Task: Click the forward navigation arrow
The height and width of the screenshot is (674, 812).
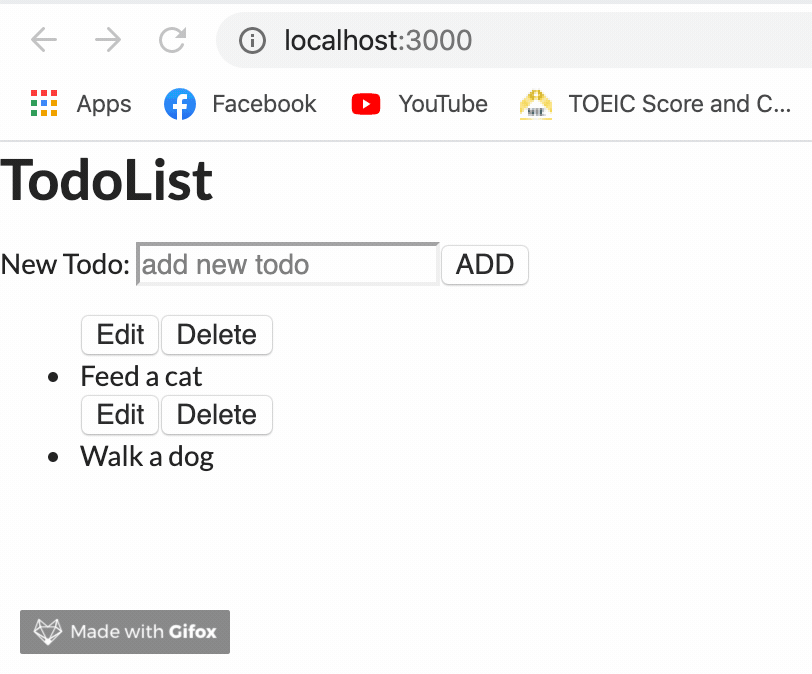Action: (x=107, y=40)
